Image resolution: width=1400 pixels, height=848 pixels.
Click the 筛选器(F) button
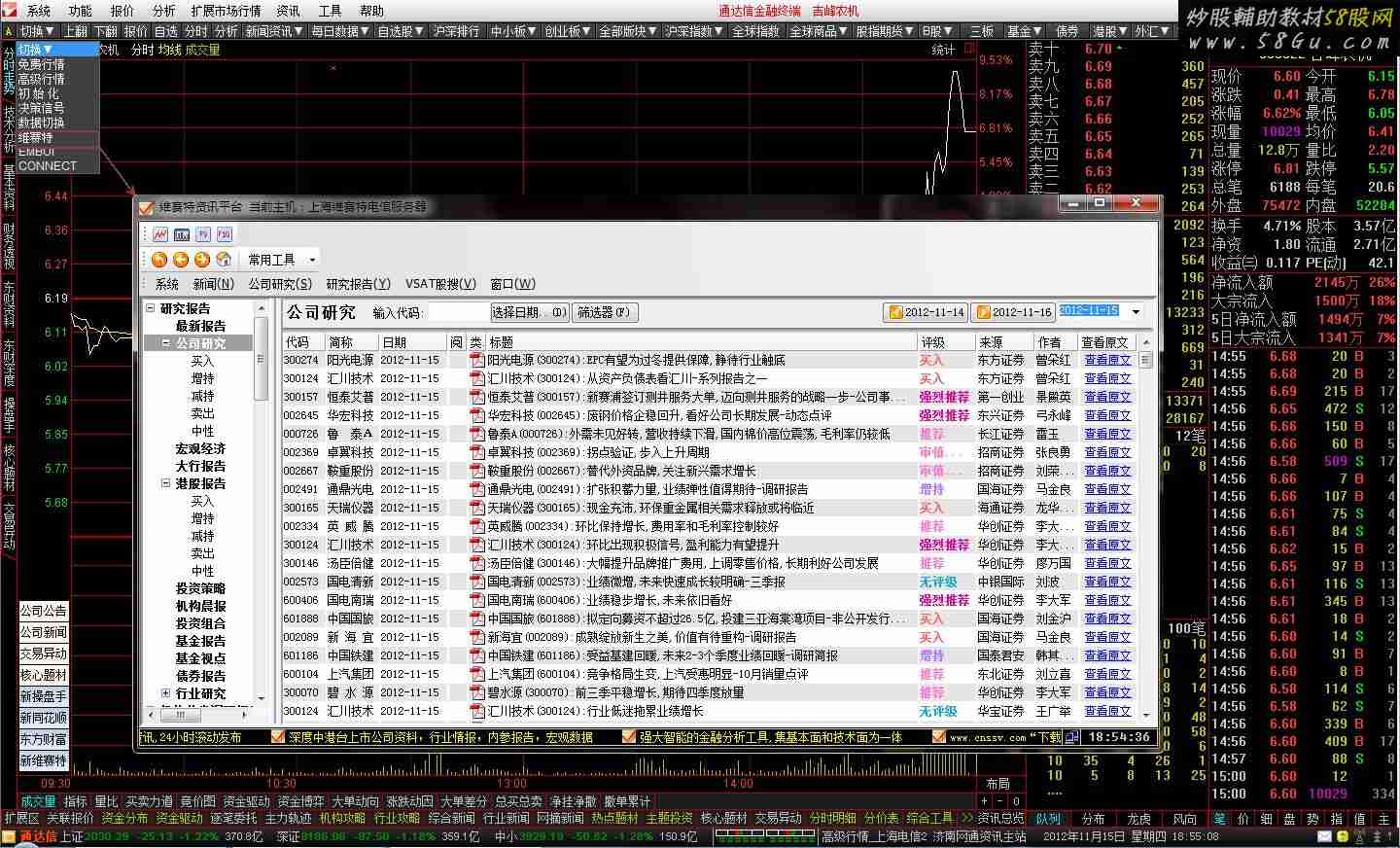(604, 312)
